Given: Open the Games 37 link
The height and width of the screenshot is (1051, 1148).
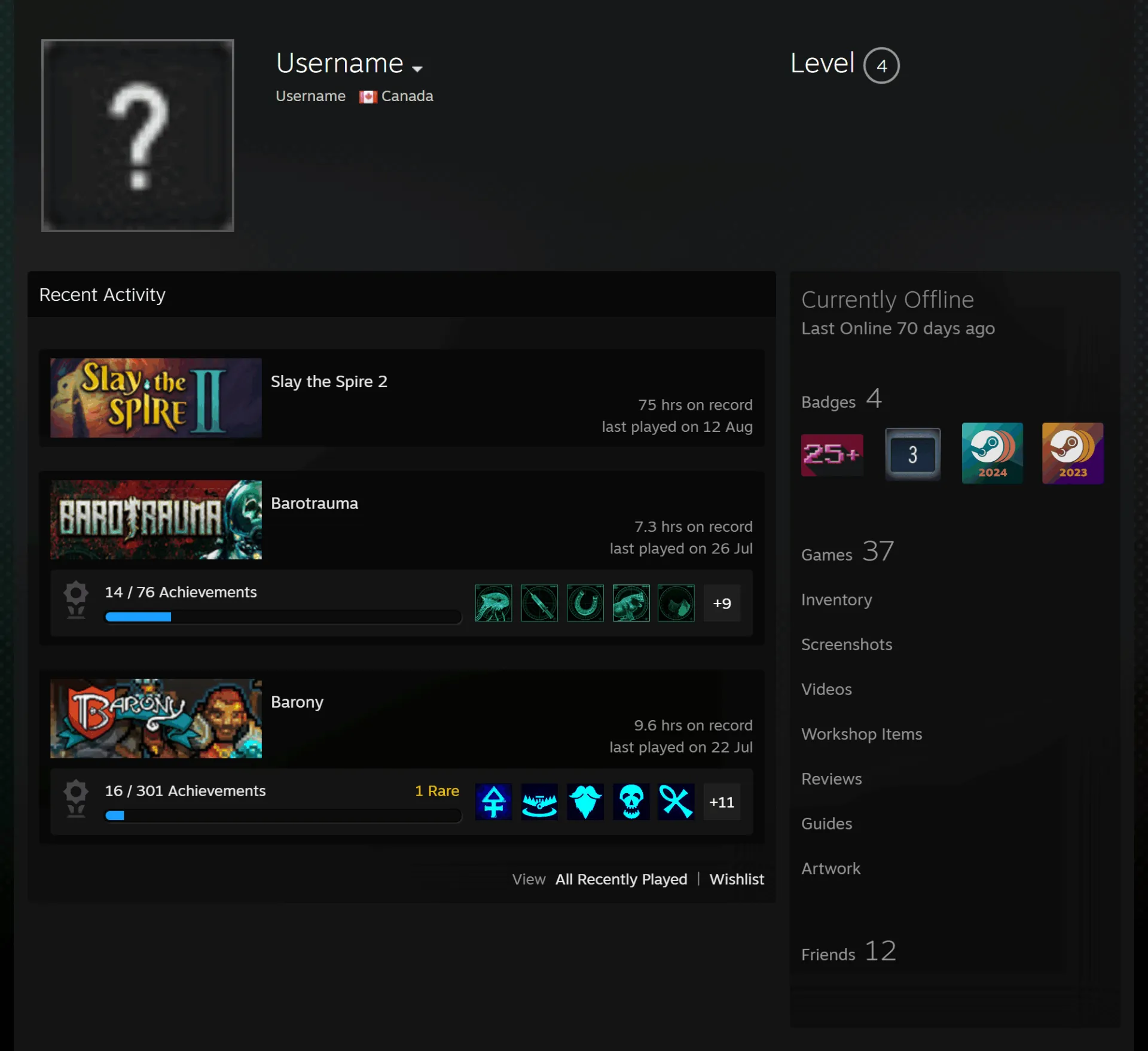Looking at the screenshot, I should [848, 552].
